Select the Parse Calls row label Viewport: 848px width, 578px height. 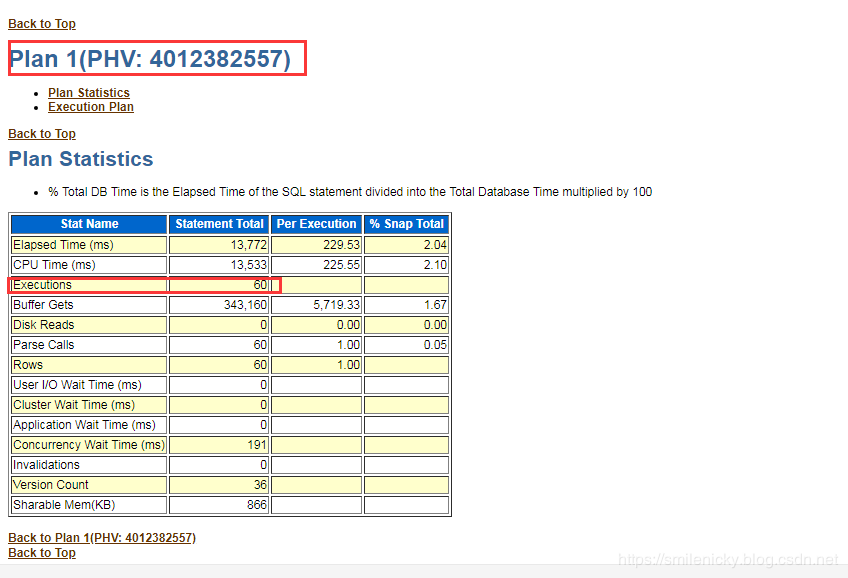[44, 345]
